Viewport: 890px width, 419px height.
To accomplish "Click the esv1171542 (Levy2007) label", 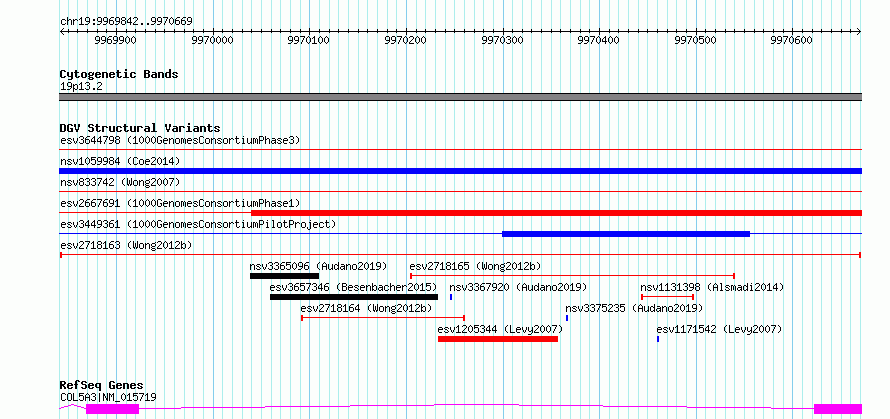I will pyautogui.click(x=719, y=329).
